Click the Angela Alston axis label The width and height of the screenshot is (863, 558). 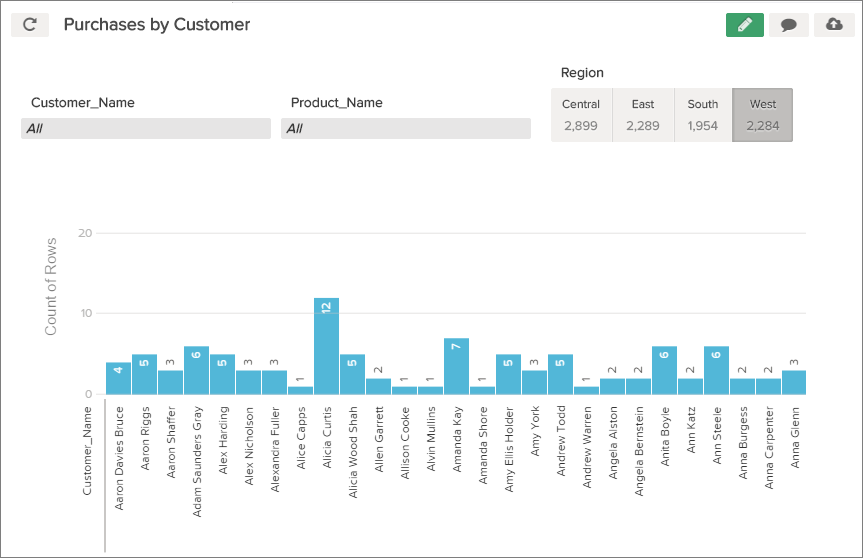click(x=613, y=442)
